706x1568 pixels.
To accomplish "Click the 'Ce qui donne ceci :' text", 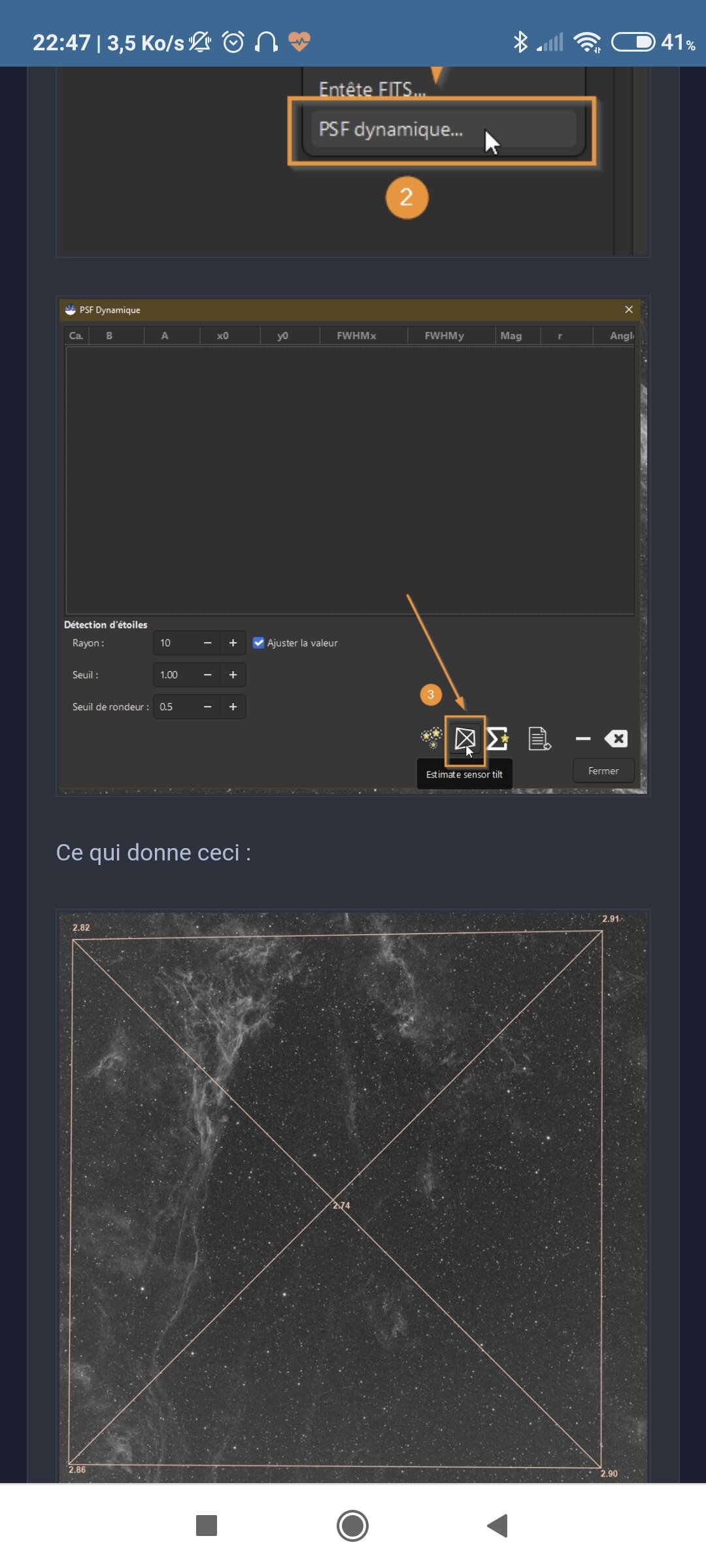I will pos(154,853).
